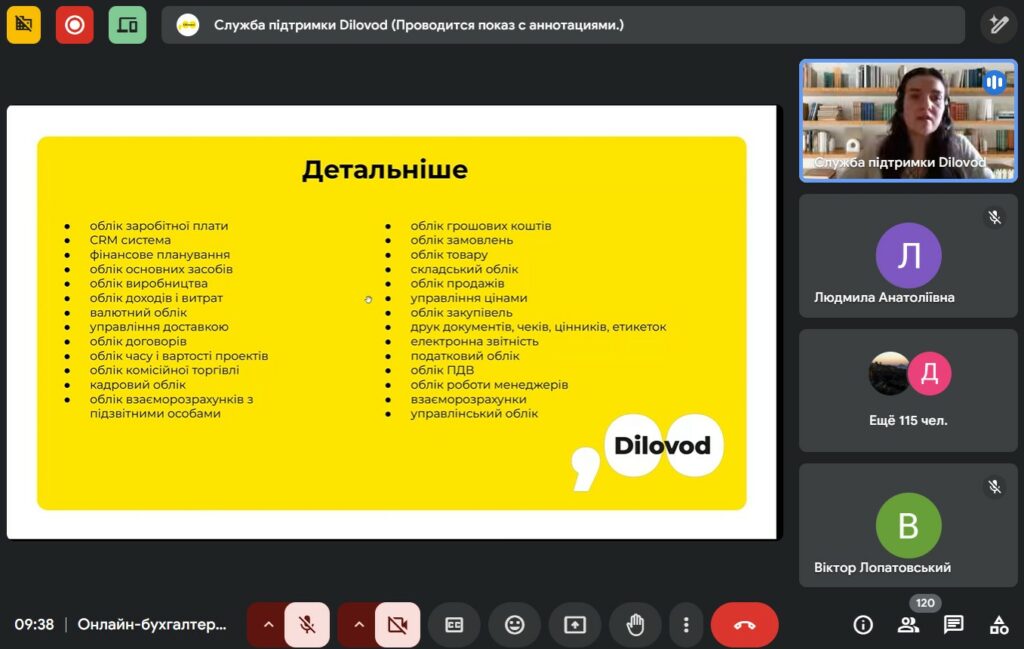Click the present screen button
Image resolution: width=1024 pixels, height=649 pixels.
(x=575, y=625)
